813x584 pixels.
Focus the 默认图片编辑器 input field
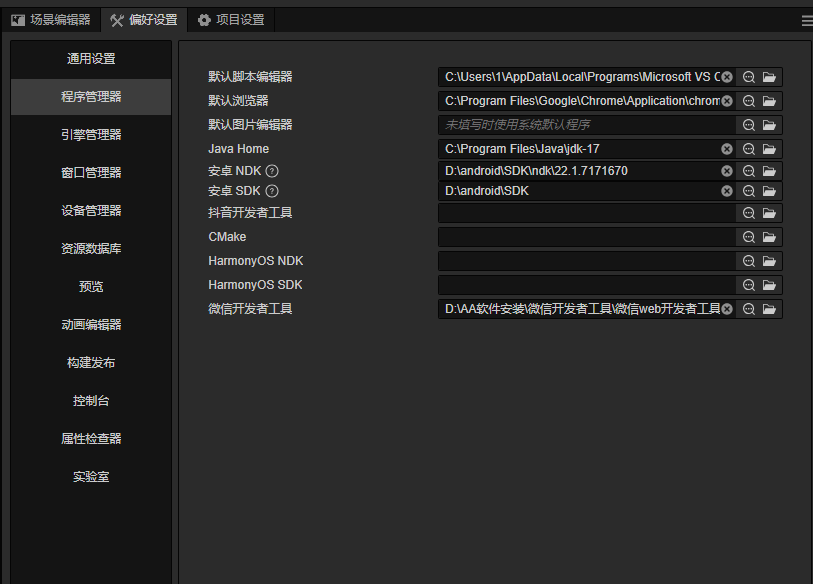click(x=587, y=125)
